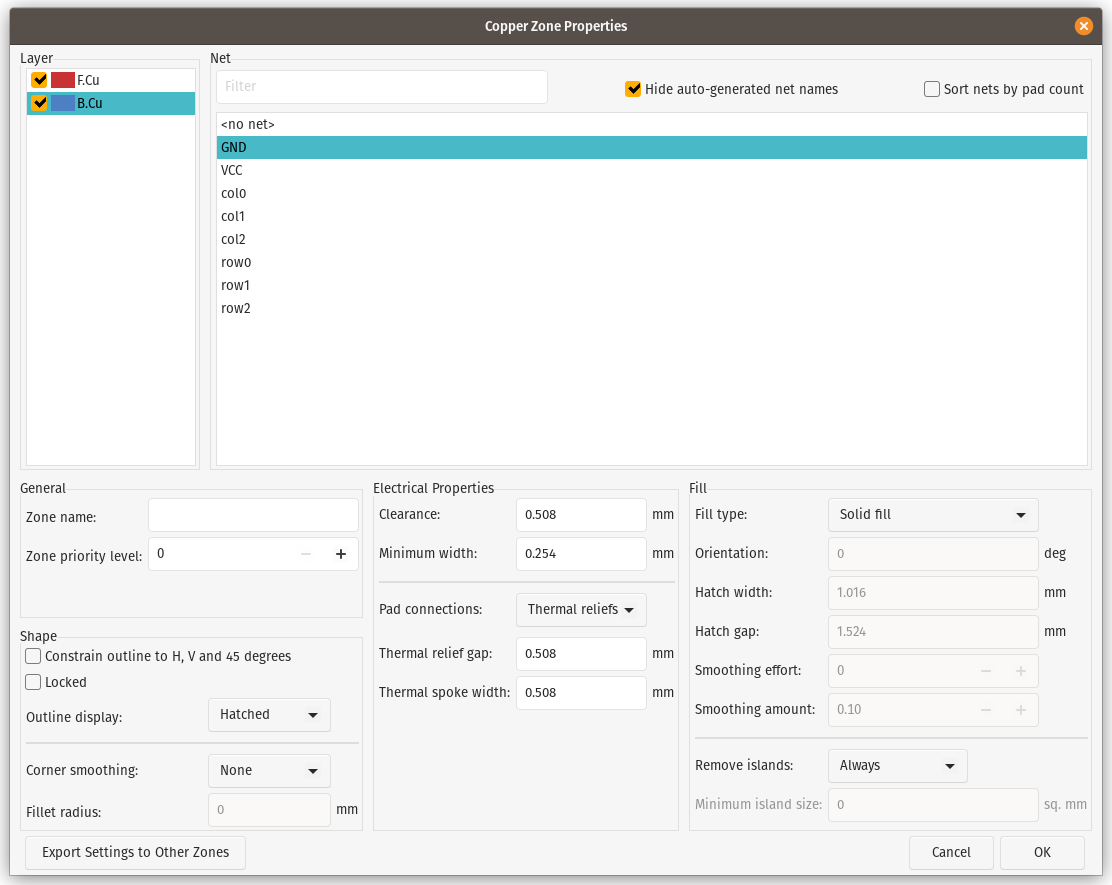Expand the Pad connections dropdown
Image resolution: width=1112 pixels, height=885 pixels.
click(581, 610)
